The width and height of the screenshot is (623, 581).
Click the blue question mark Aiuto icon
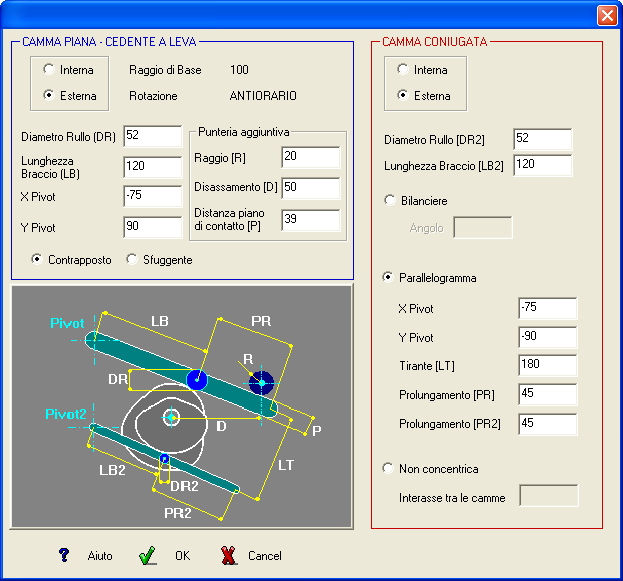click(64, 555)
